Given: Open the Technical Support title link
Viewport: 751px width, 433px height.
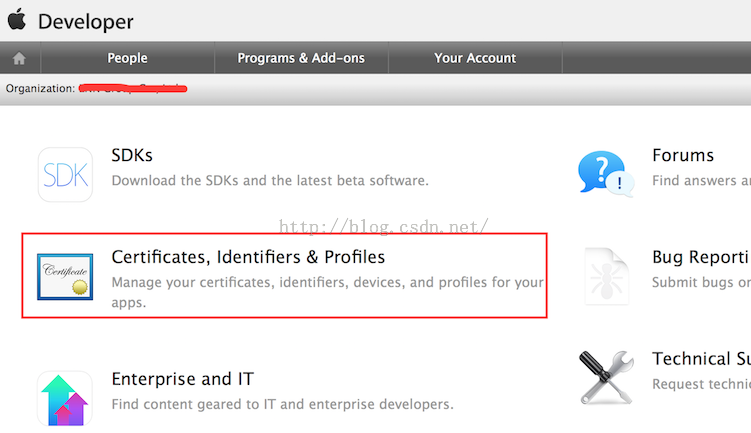Looking at the screenshot, I should [700, 358].
